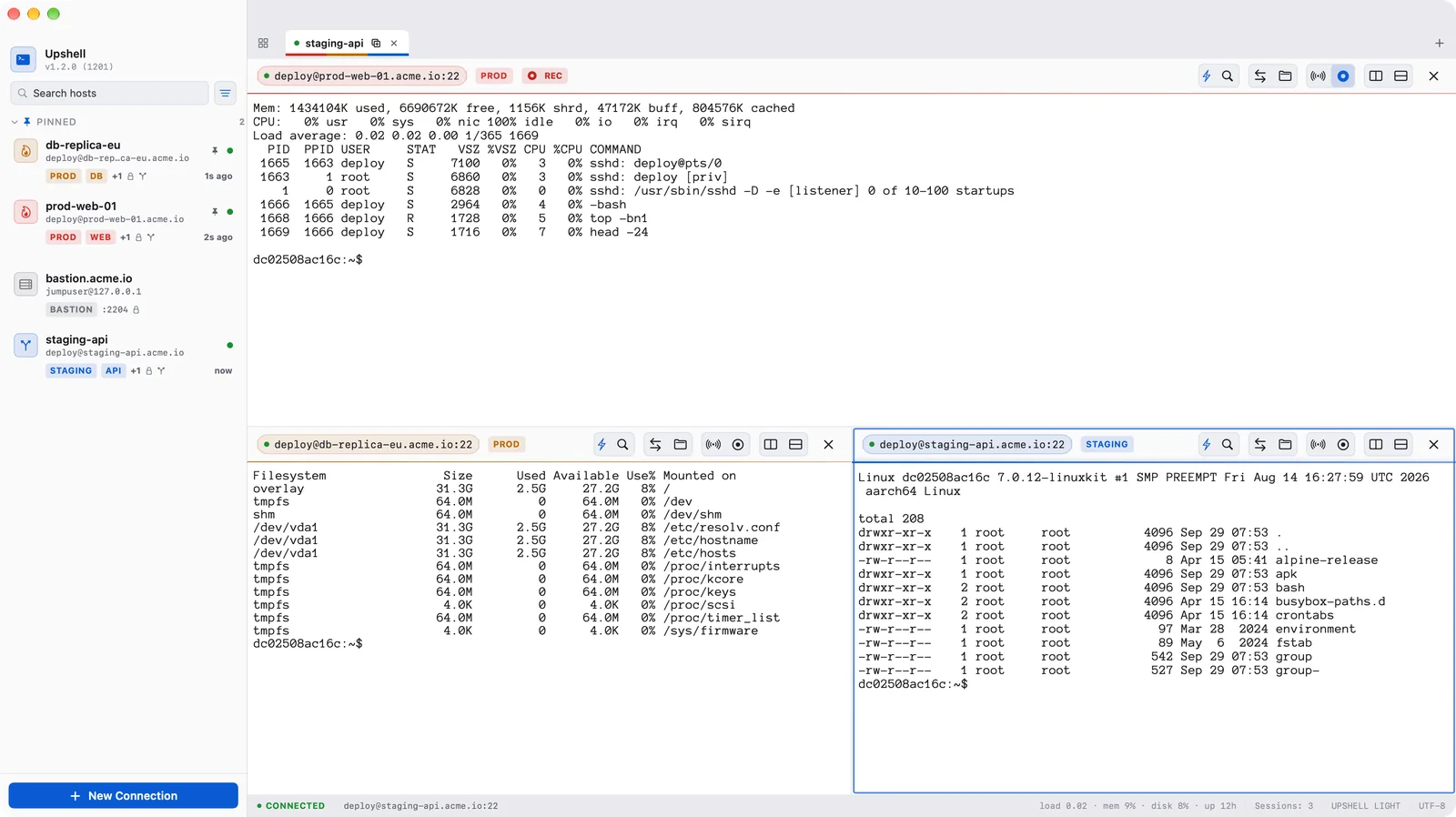Viewport: 1456px width, 817px height.
Task: Split the staging-api pane side by side
Action: click(x=1376, y=445)
